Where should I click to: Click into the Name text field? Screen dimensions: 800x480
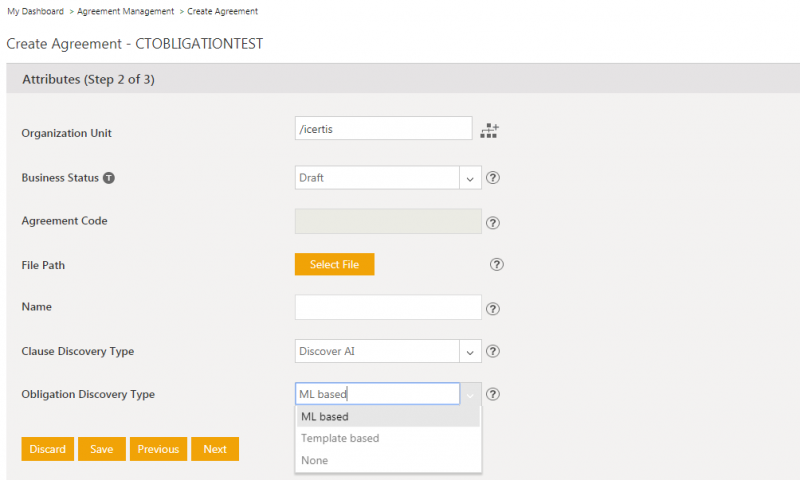point(388,307)
